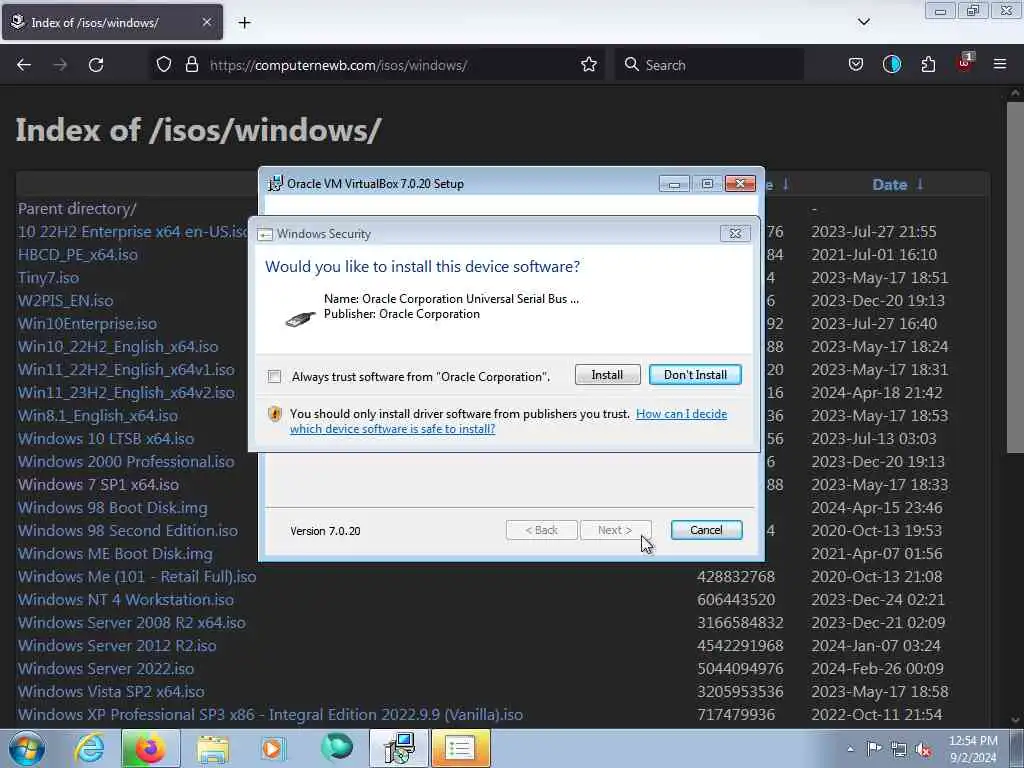Click the padlock site security icon

pos(191,65)
